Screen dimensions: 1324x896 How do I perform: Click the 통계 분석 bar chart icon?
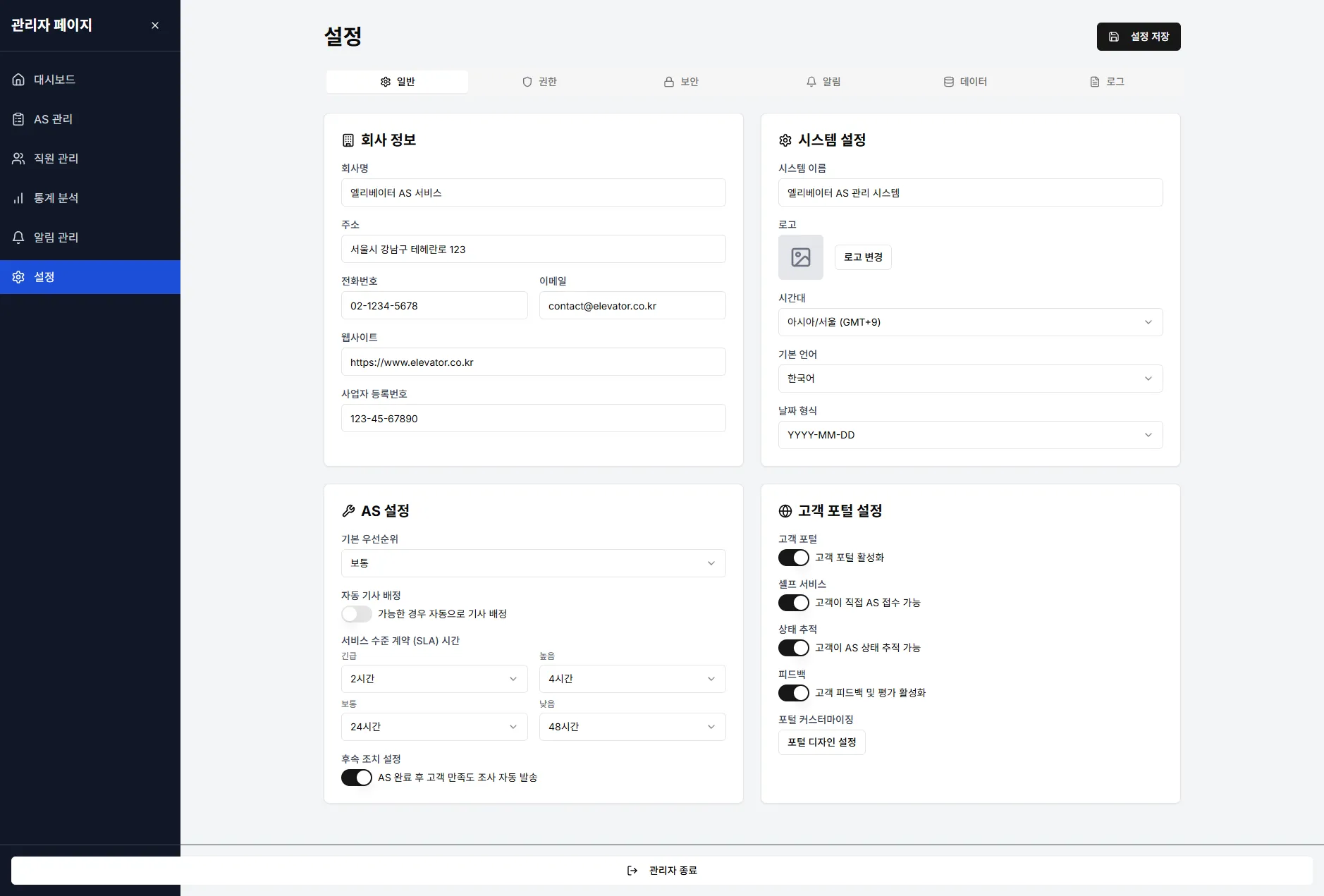18,198
